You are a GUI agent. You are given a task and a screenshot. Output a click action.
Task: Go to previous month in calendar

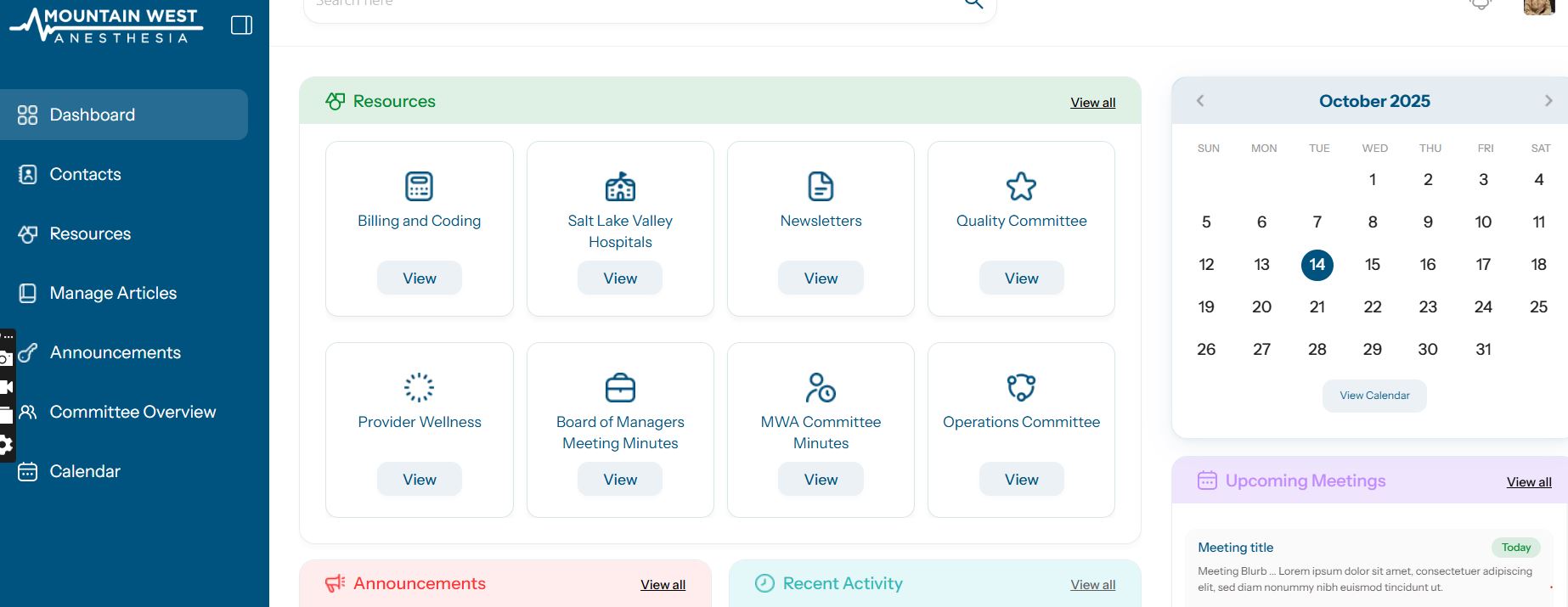pos(1200,101)
